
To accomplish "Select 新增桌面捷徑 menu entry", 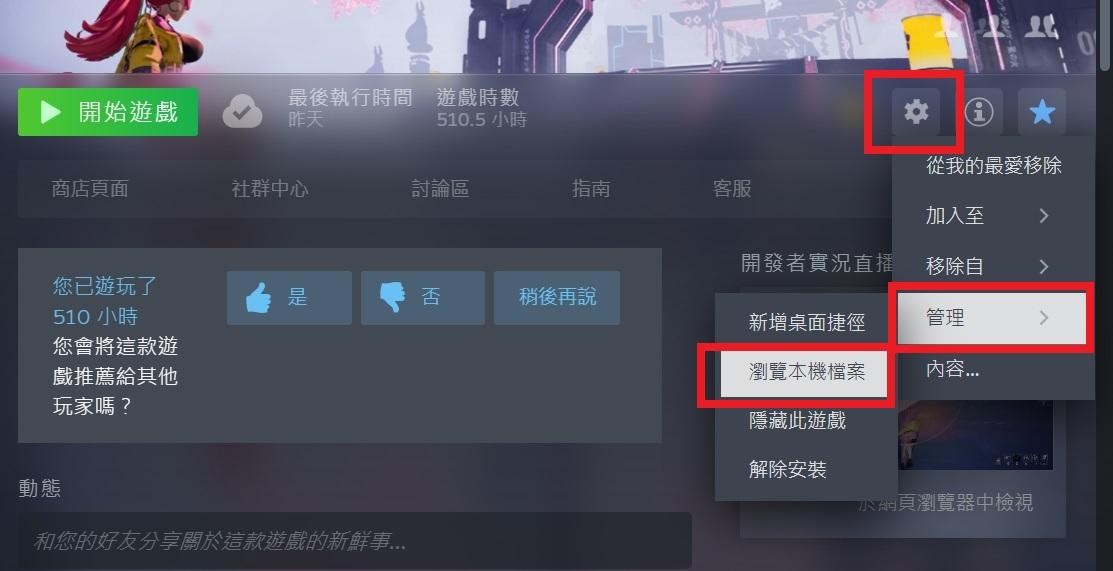I will coord(805,322).
